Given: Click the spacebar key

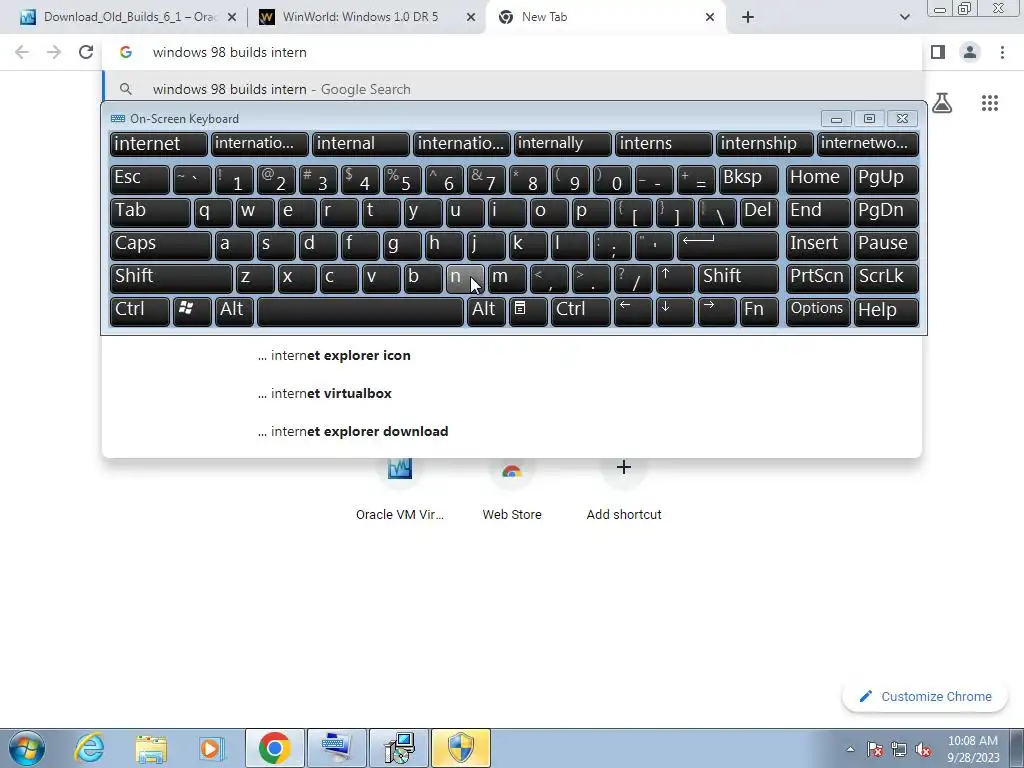Looking at the screenshot, I should pyautogui.click(x=360, y=311).
